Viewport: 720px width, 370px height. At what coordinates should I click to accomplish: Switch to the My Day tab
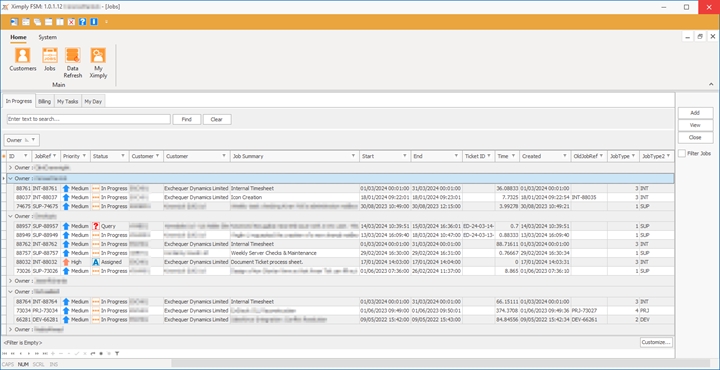93,101
